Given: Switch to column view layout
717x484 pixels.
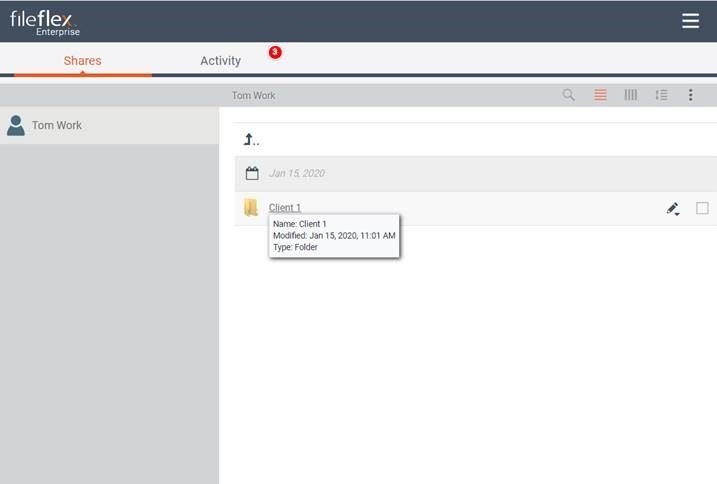Looking at the screenshot, I should tap(630, 95).
